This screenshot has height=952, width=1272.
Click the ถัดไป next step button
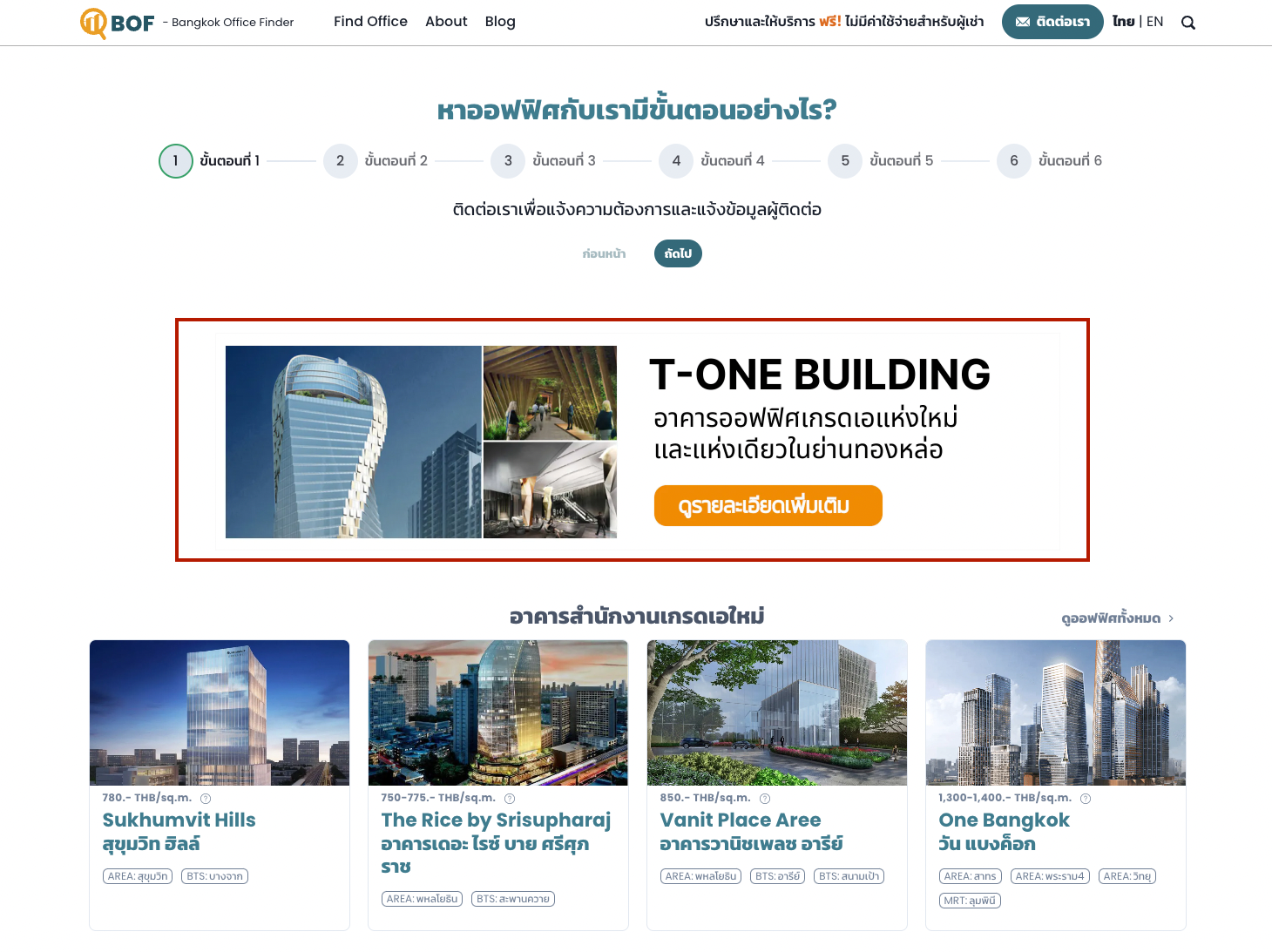pos(678,253)
